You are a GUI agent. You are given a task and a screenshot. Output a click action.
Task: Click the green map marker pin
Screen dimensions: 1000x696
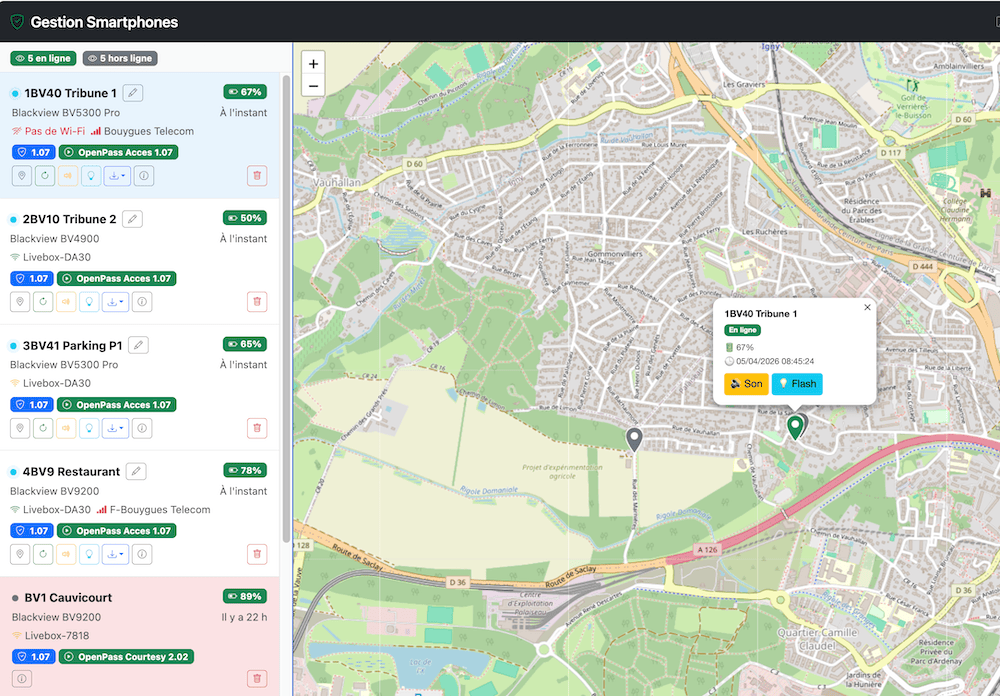click(795, 428)
